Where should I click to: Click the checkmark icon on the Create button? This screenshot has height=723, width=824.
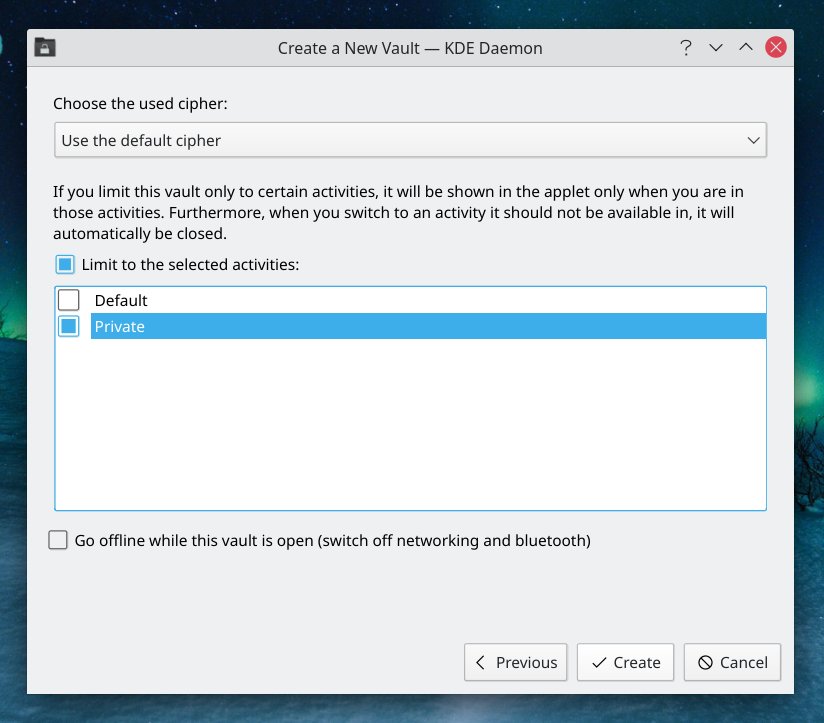click(599, 662)
